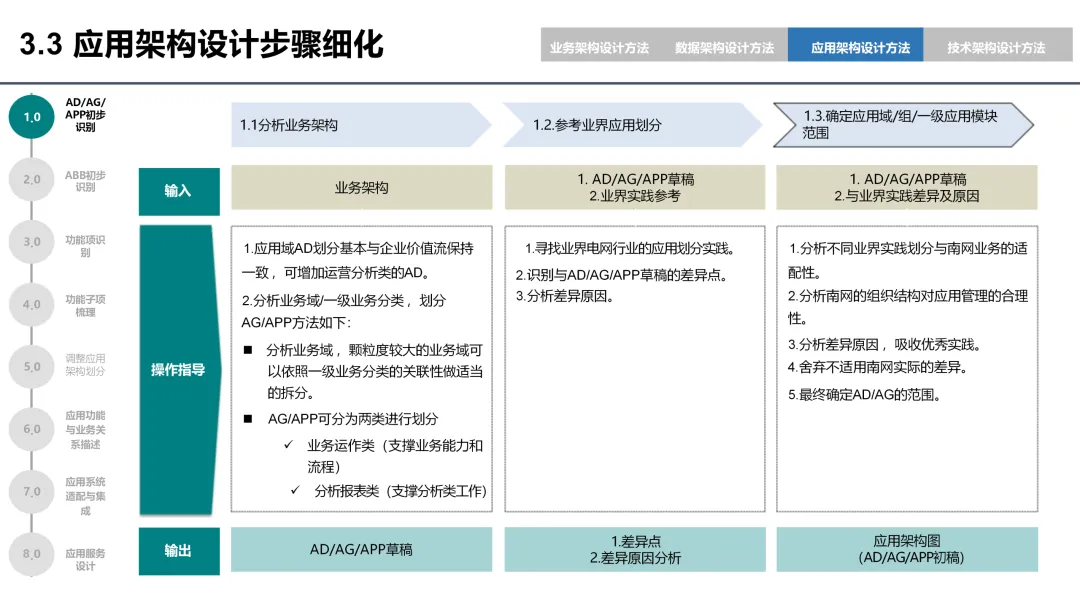The height and width of the screenshot is (608, 1080).
Task: Click text 1.寻找业界电网行业的应用划分实践
Action: coord(630,249)
